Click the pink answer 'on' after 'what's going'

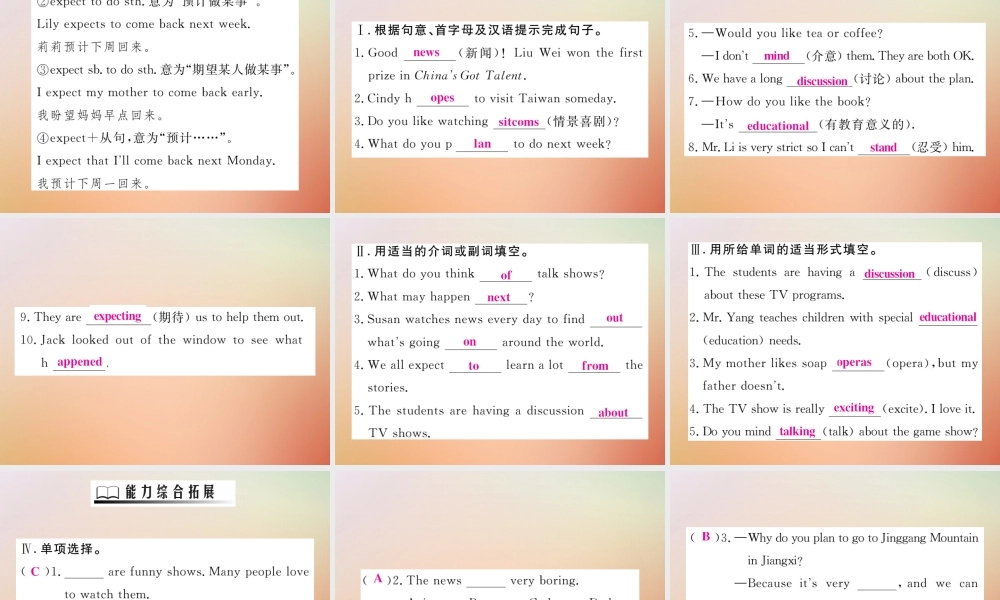(469, 342)
